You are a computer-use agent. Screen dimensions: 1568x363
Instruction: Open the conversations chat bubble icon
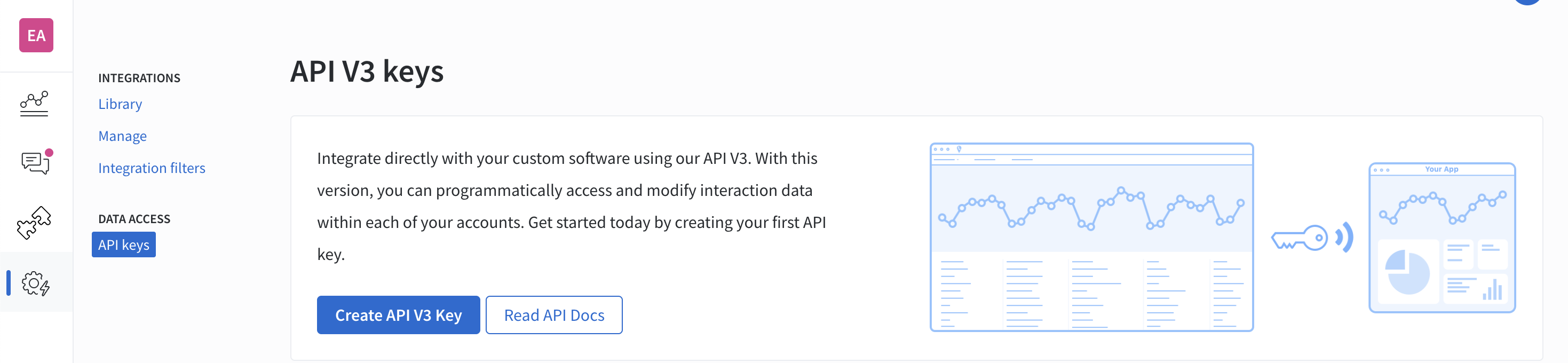(x=35, y=163)
